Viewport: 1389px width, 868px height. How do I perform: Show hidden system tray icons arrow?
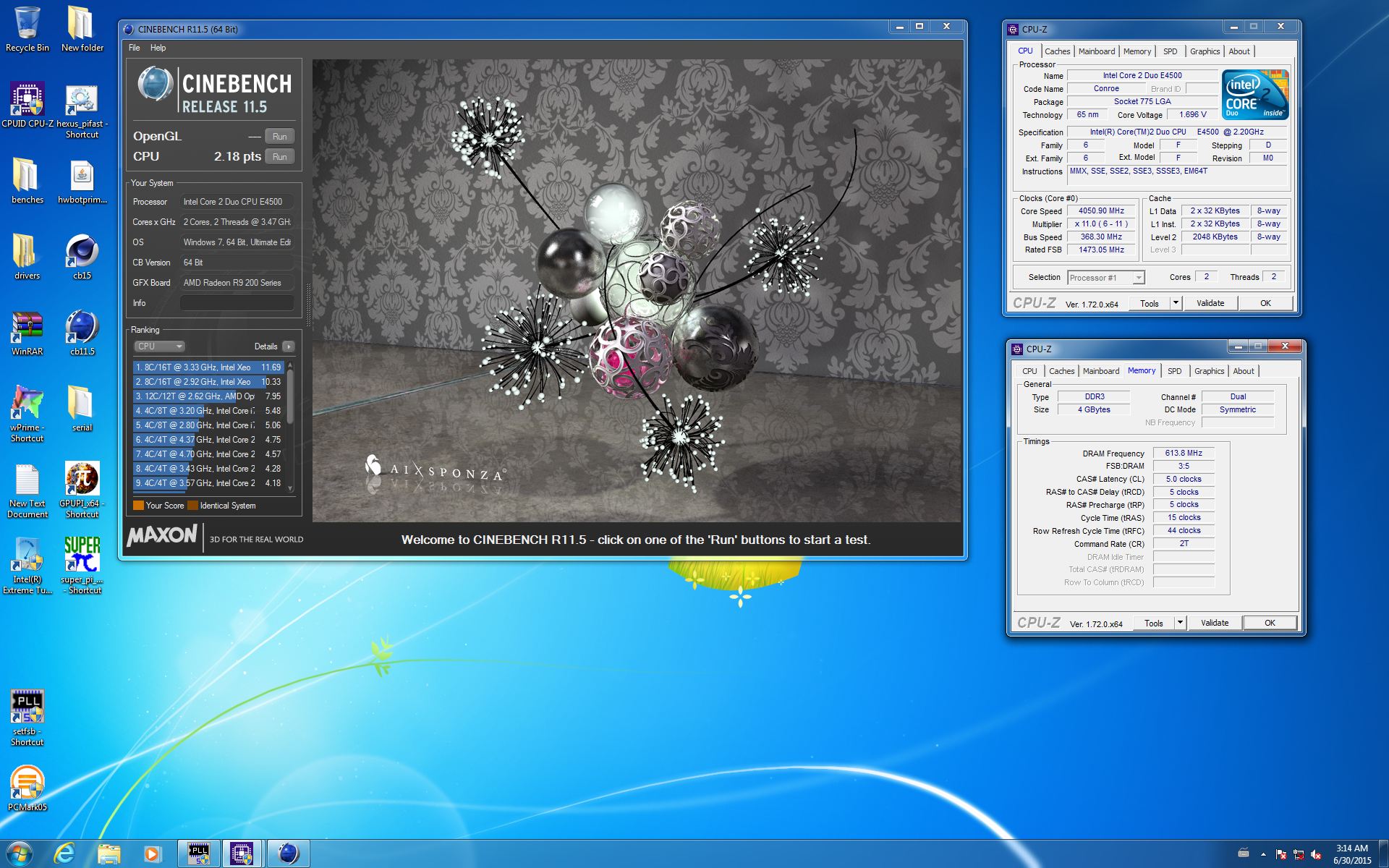(x=1263, y=854)
